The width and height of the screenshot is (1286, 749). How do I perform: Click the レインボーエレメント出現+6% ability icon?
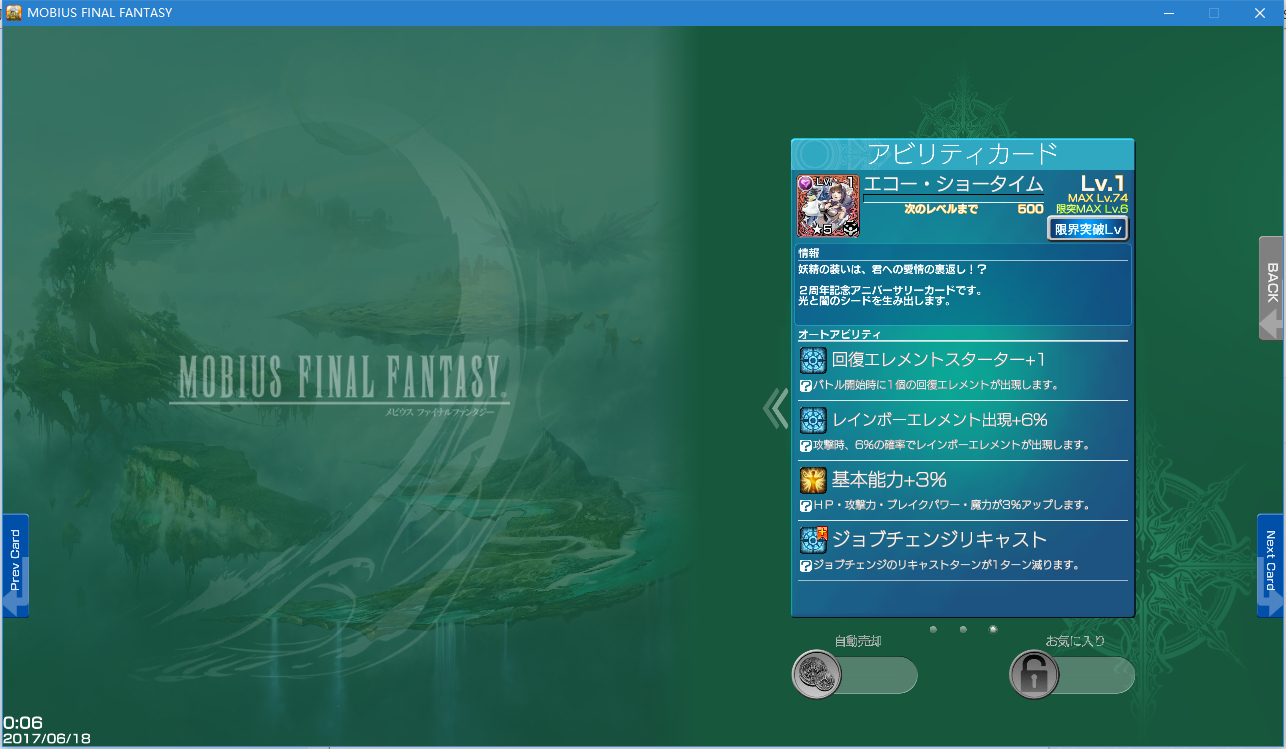click(x=813, y=420)
